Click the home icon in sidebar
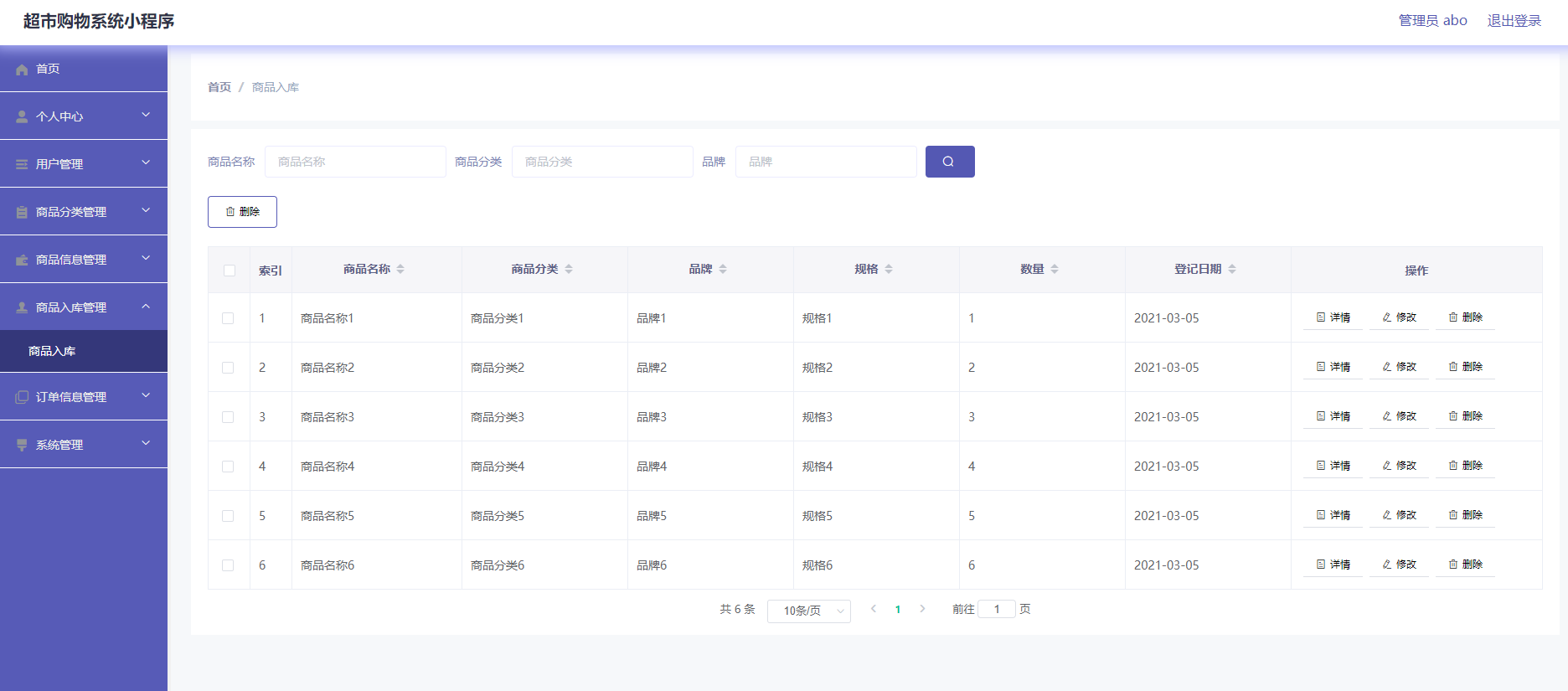 22,70
